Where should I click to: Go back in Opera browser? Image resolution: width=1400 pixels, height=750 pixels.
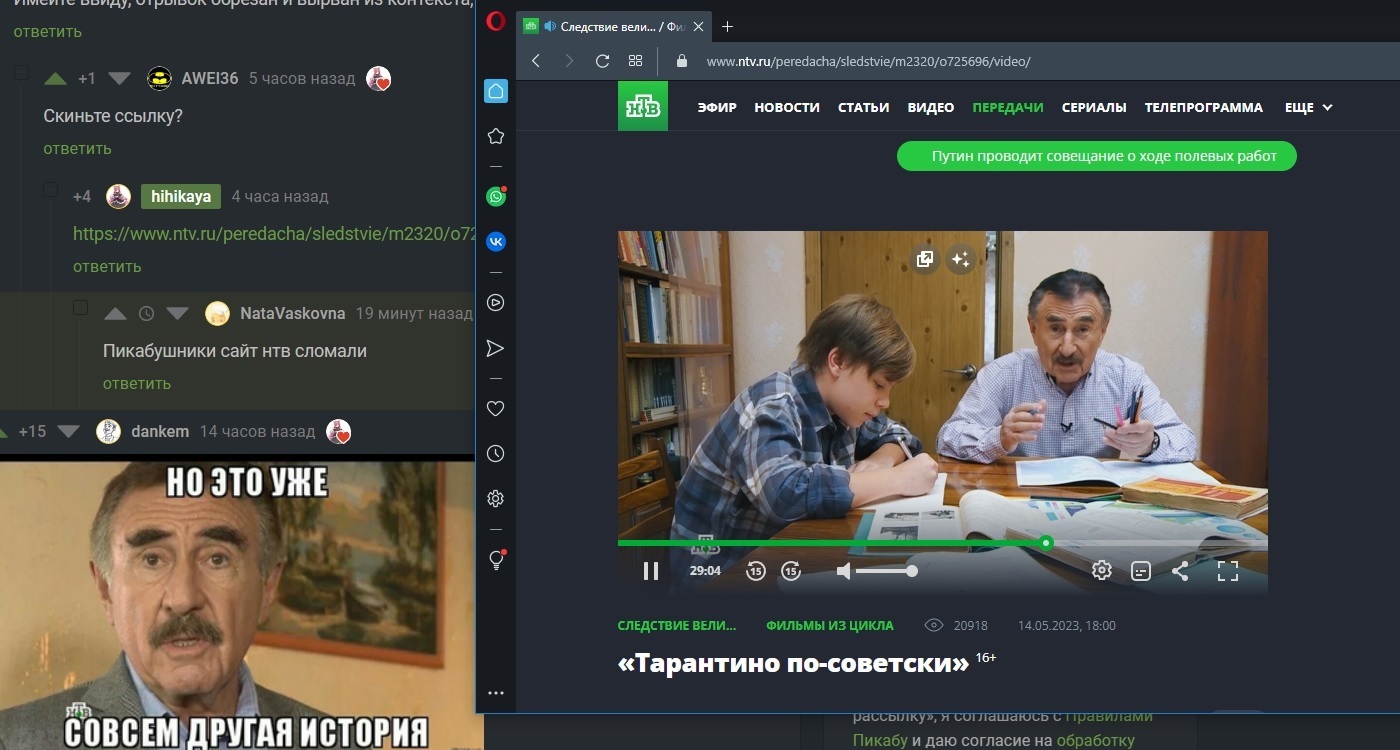[x=536, y=61]
